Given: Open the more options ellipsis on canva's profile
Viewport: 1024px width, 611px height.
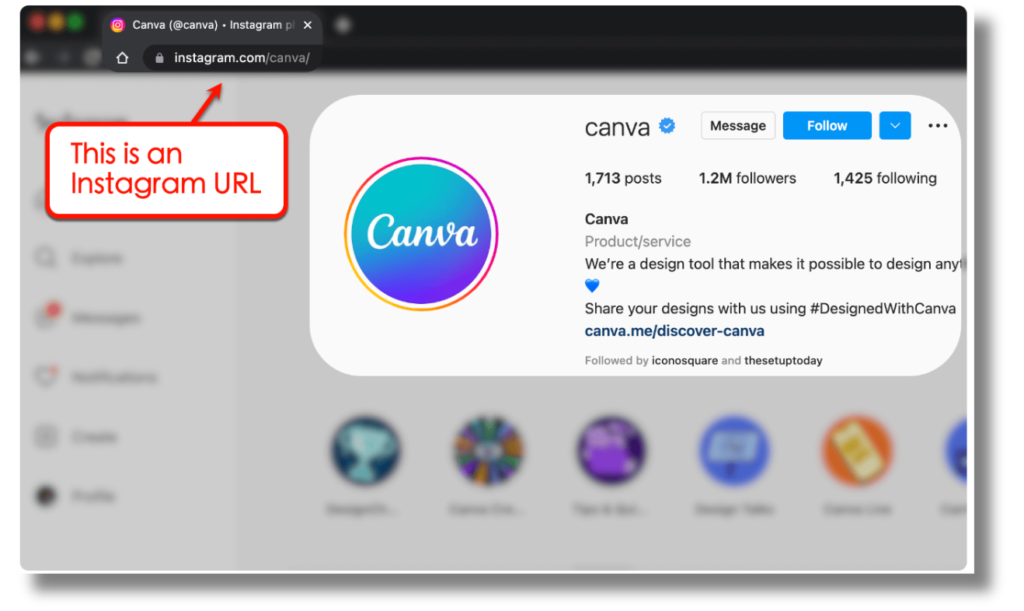Looking at the screenshot, I should point(937,124).
